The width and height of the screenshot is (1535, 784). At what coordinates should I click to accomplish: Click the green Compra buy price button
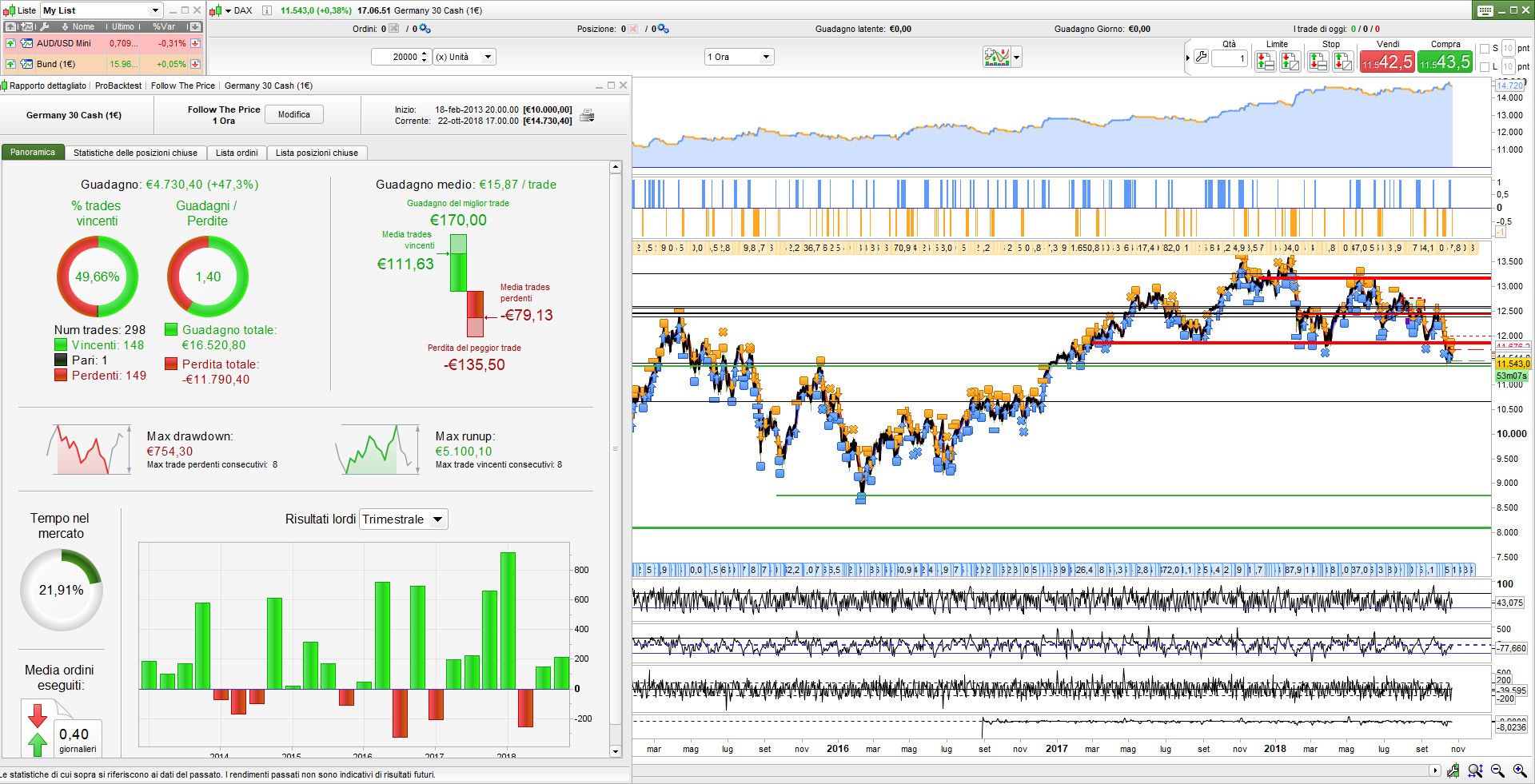1445,62
